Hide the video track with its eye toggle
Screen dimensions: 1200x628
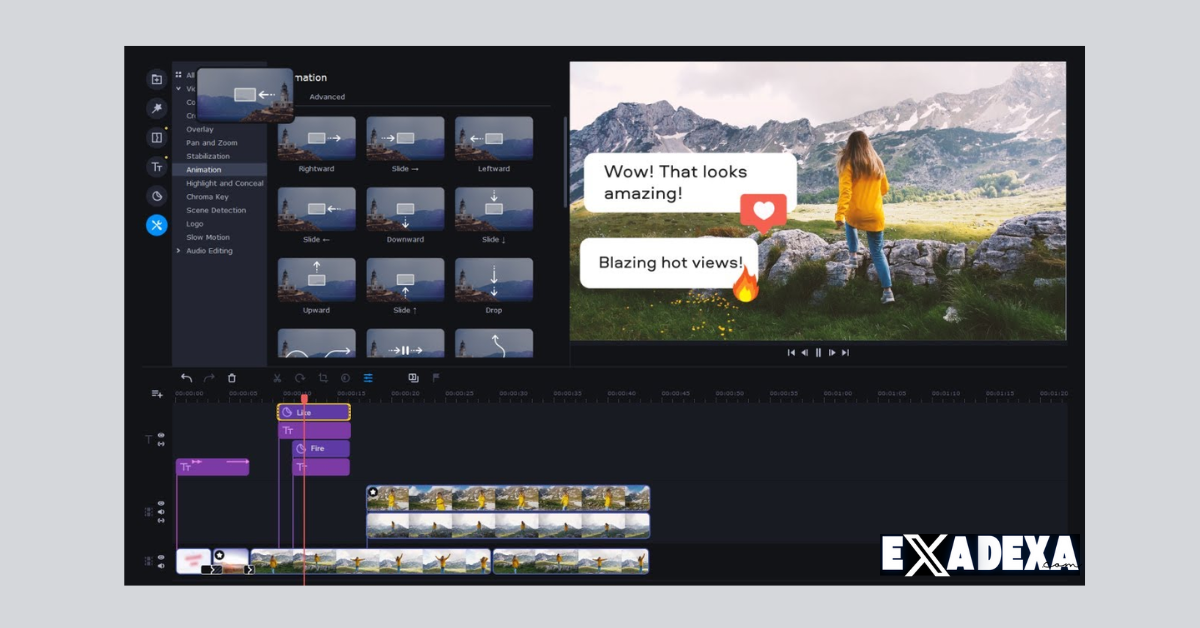160,504
